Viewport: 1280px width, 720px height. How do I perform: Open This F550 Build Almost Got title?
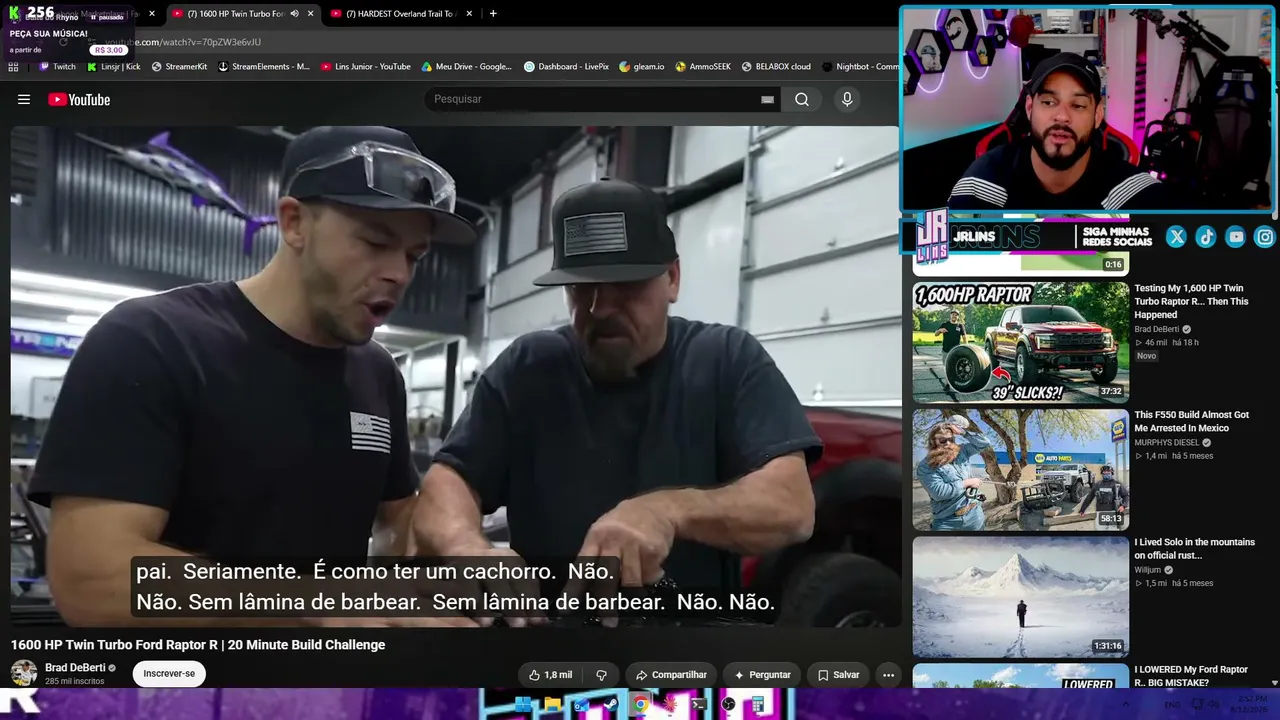[1192, 421]
